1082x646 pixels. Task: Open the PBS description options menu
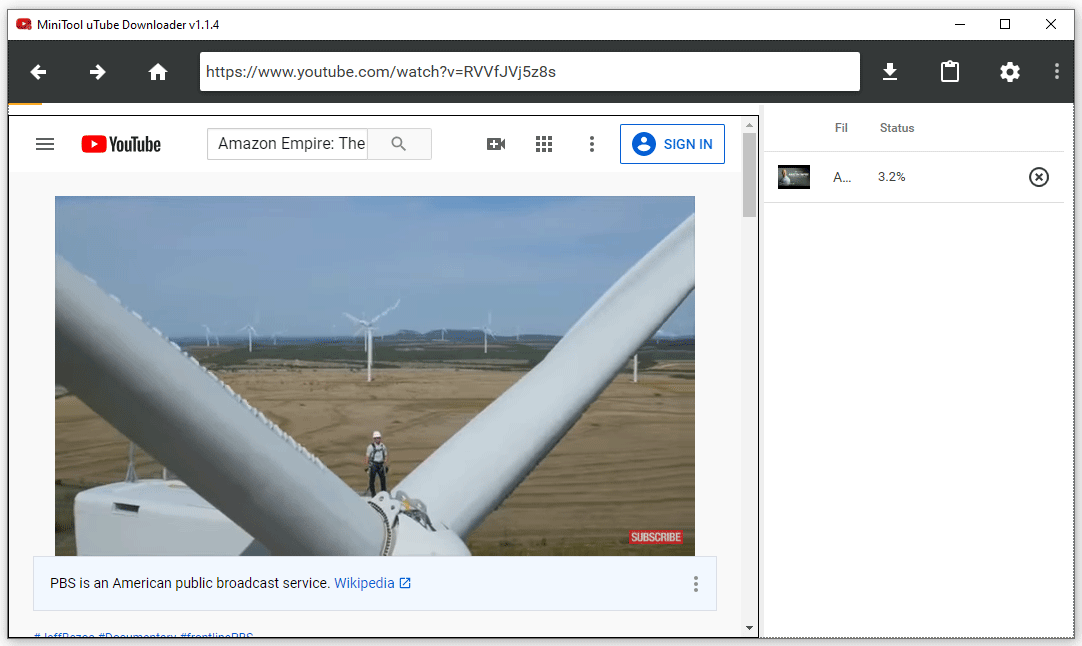pos(695,583)
